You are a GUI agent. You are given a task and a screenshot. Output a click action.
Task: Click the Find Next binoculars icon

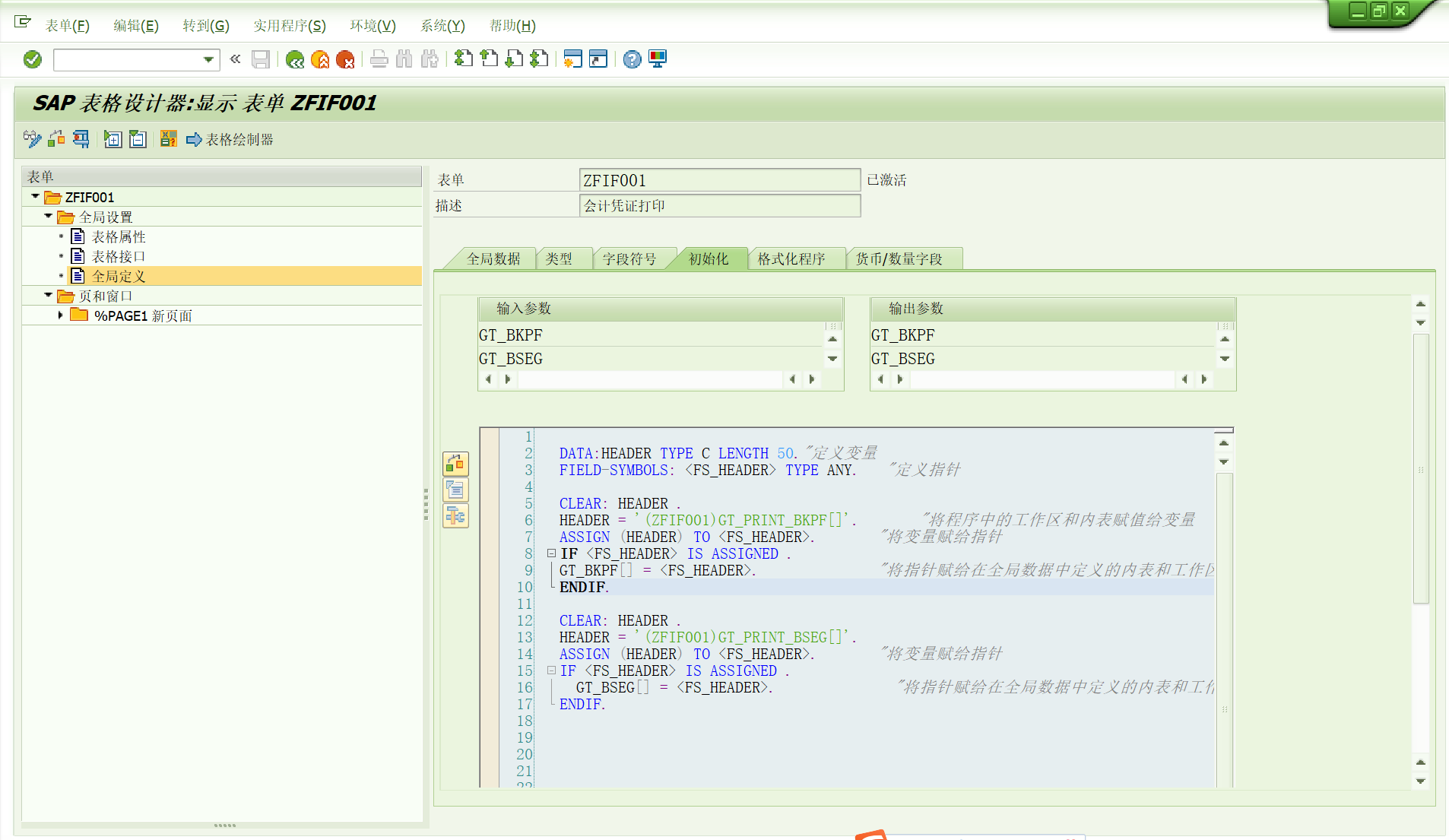coord(430,59)
